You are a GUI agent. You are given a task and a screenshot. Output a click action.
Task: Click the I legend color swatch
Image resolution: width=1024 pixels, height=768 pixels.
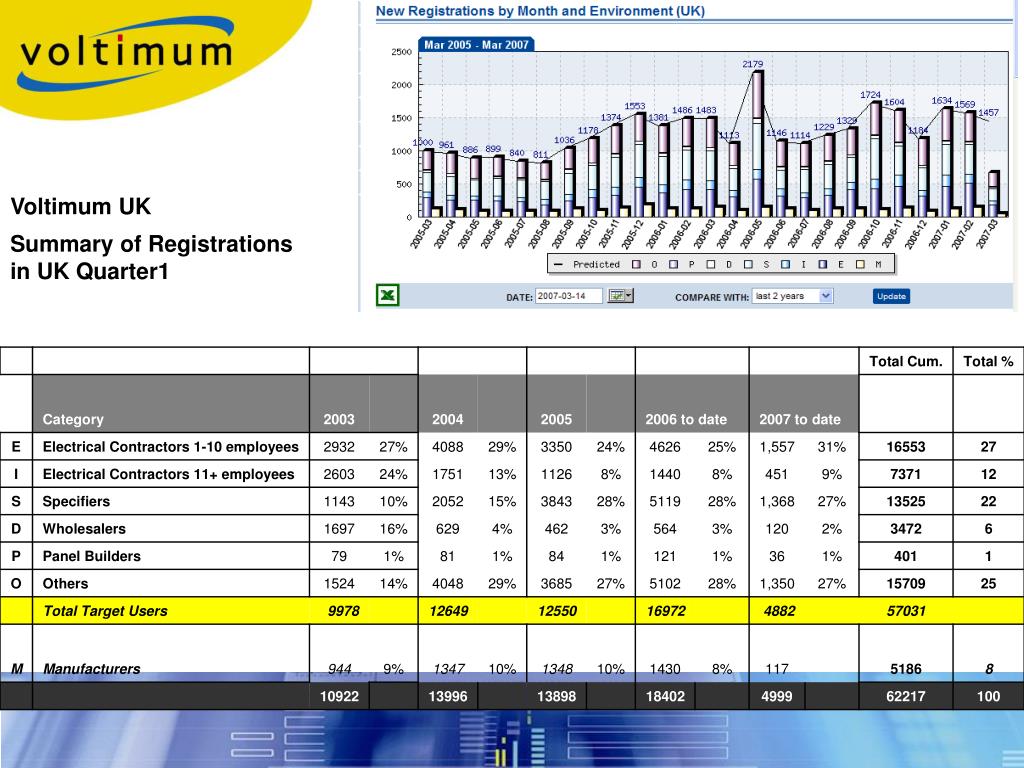(786, 264)
